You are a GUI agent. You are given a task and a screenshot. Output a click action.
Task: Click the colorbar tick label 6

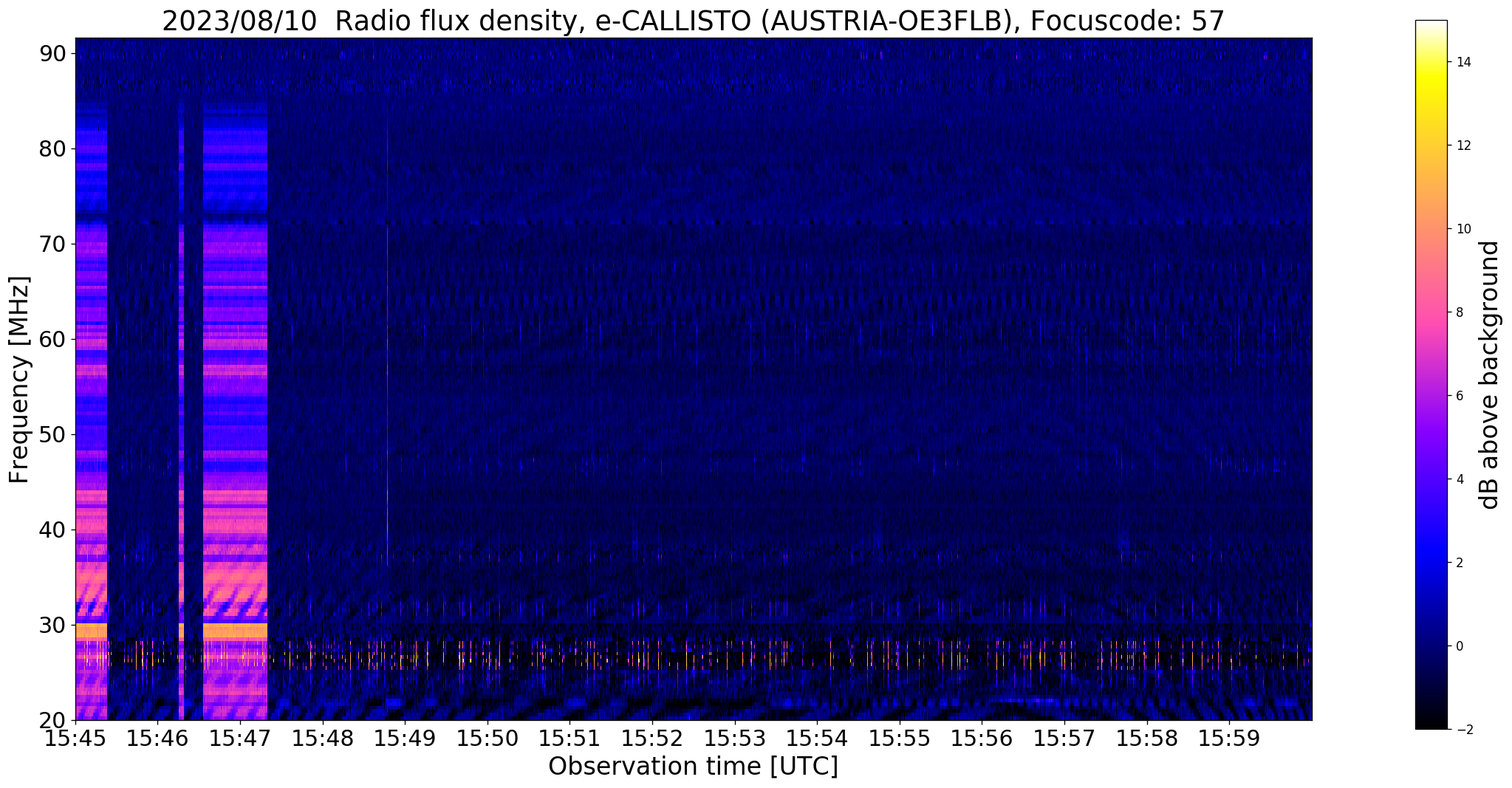click(x=1459, y=396)
